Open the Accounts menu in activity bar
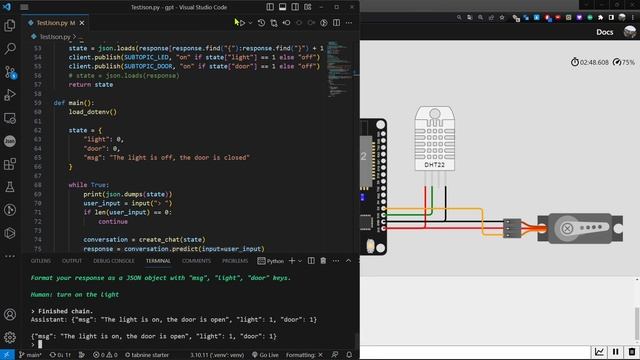This screenshot has width=640, height=360. pyautogui.click(x=9, y=314)
